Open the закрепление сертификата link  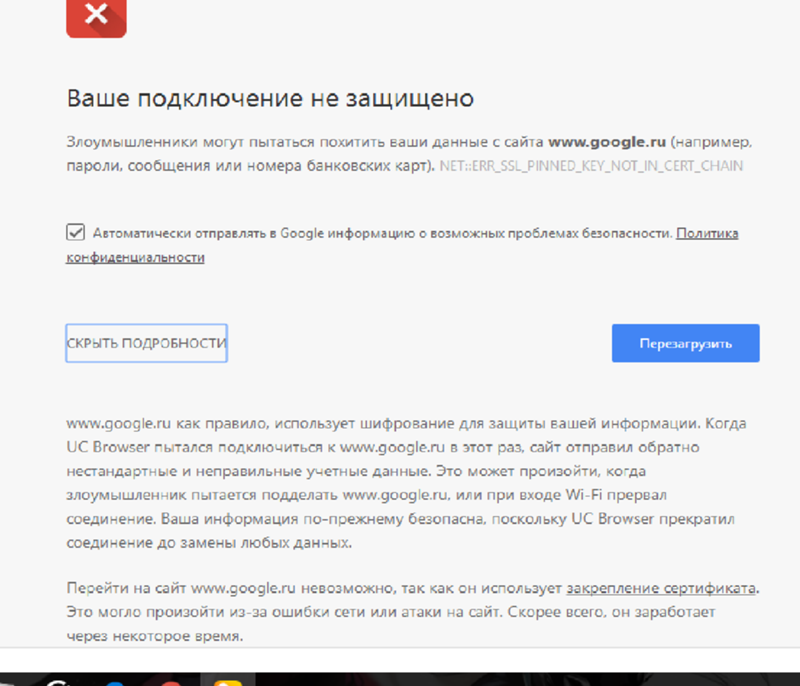pos(661,588)
